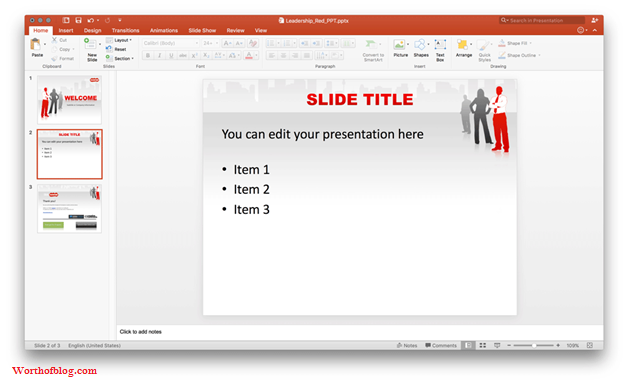Open the Paste options arrow
Screen dimensions: 628x384
pos(45,44)
